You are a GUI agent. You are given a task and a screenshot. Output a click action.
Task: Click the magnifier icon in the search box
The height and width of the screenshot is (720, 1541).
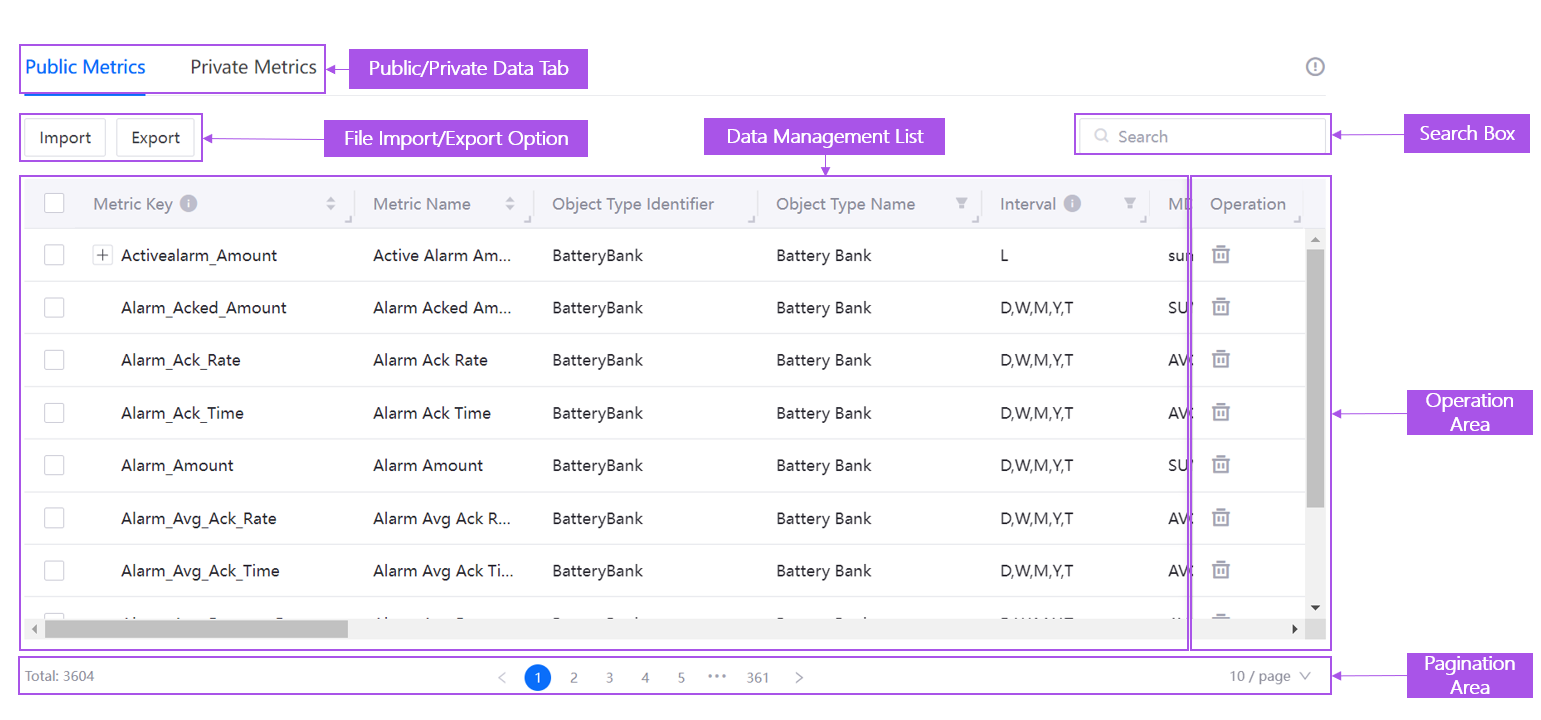1100,136
